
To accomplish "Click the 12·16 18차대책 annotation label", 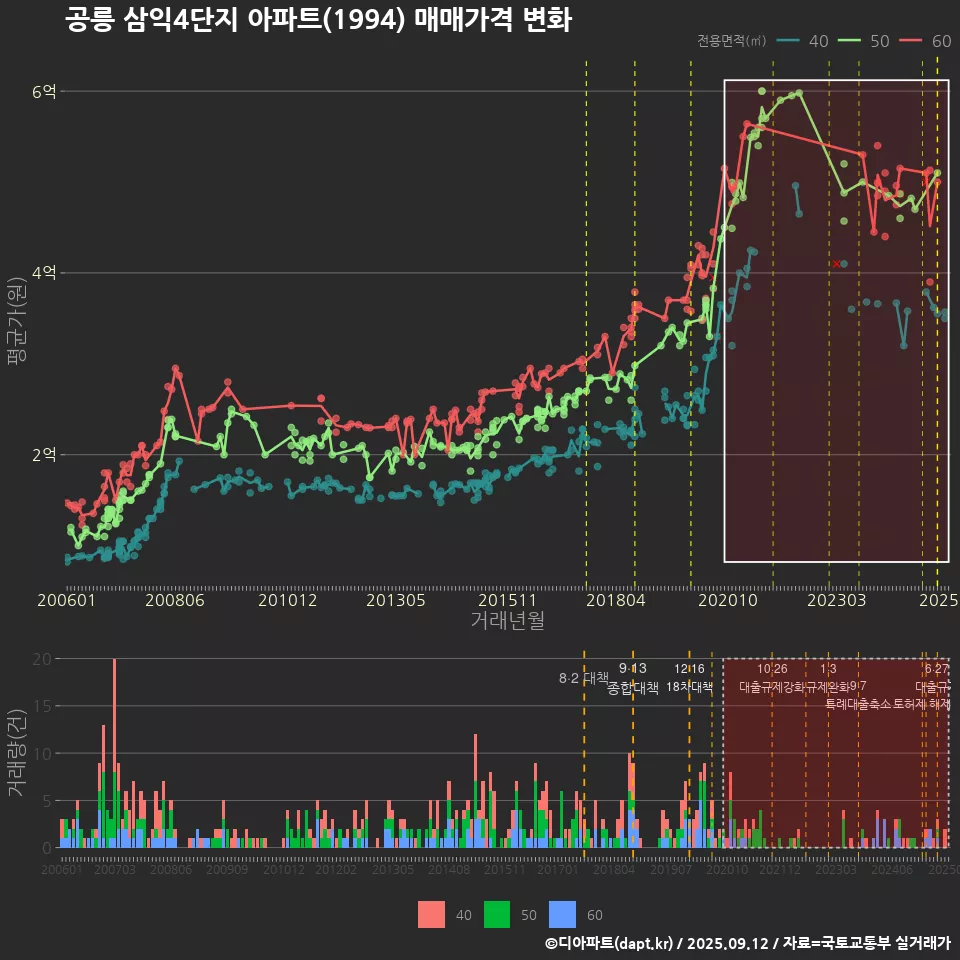I will click(689, 679).
